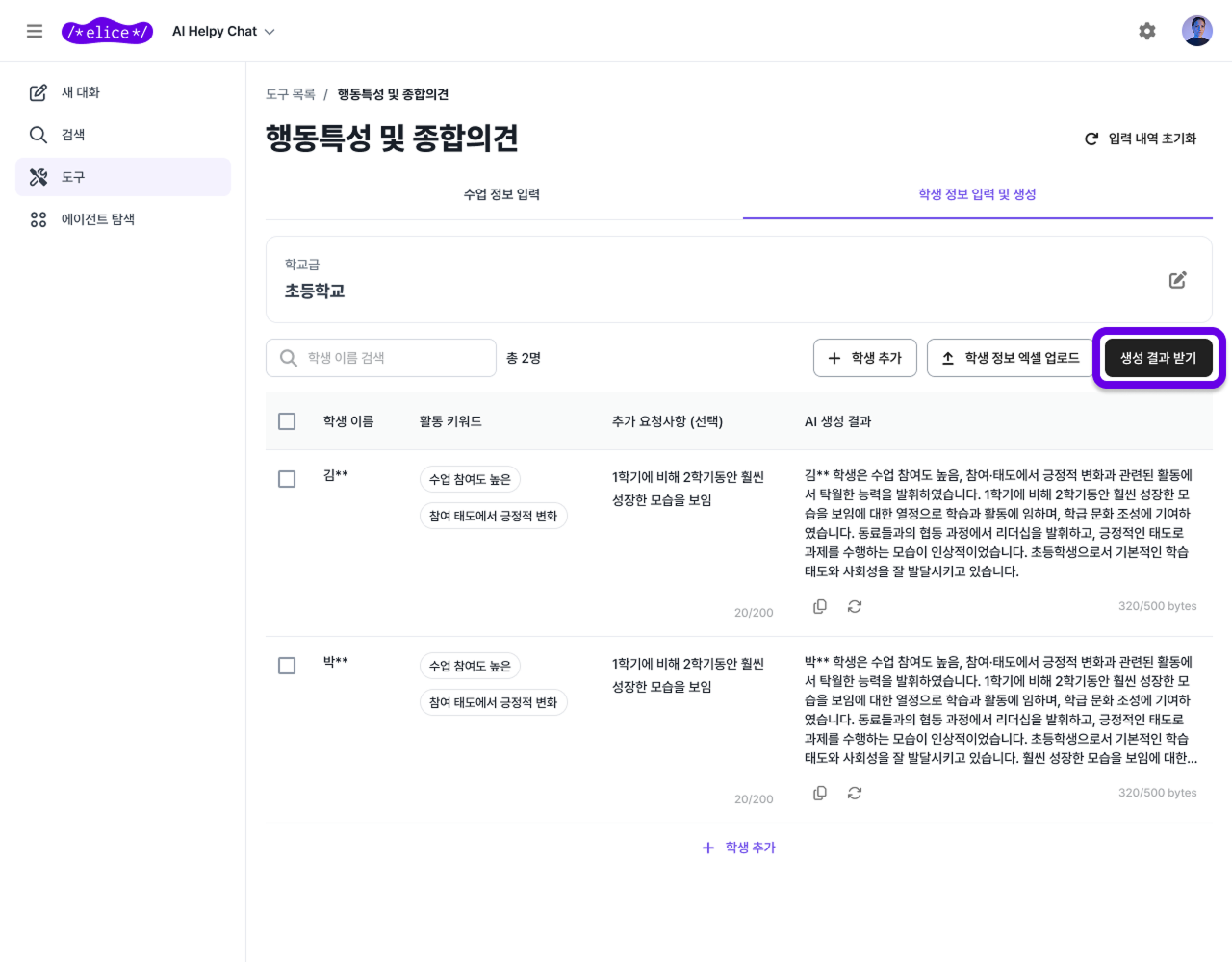Switch to the 수업 정보 입력 tab
This screenshot has height=962, width=1232.
click(501, 193)
